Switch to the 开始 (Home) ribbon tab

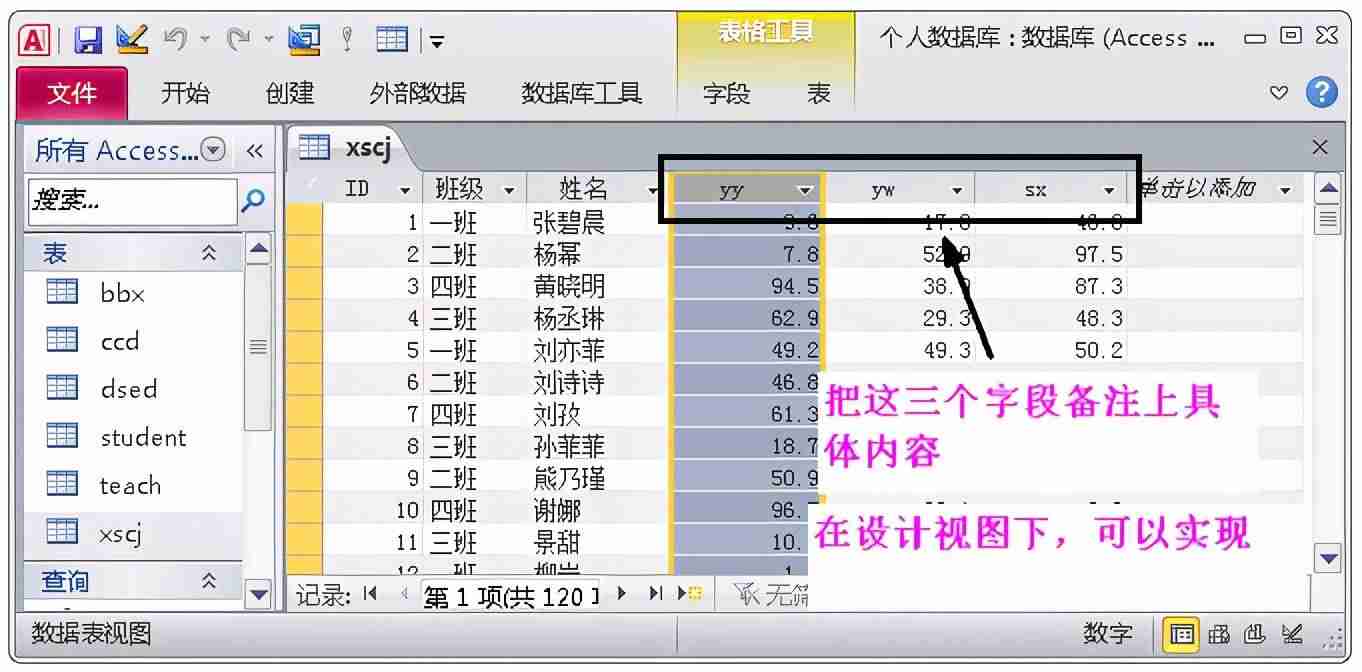(x=186, y=94)
